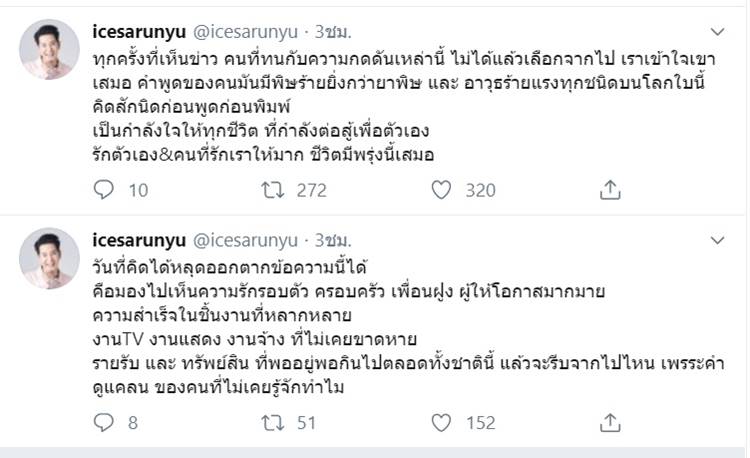Open the second tweet's timestamp
This screenshot has width=750, height=458.
pyautogui.click(x=333, y=241)
